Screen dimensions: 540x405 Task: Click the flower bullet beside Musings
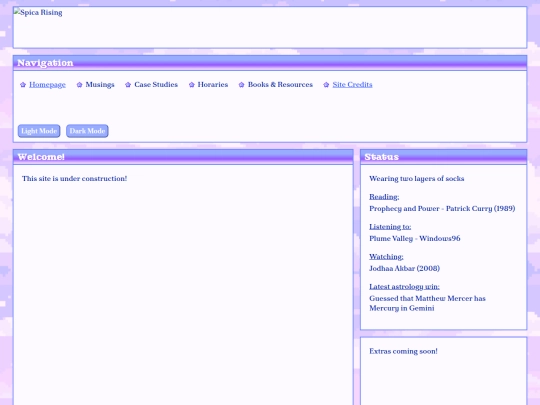80,85
